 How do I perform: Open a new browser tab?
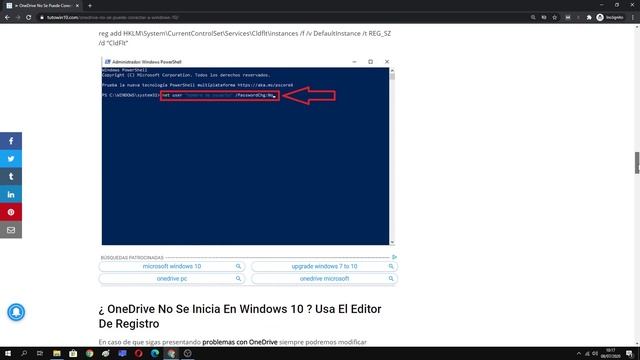[x=90, y=6]
